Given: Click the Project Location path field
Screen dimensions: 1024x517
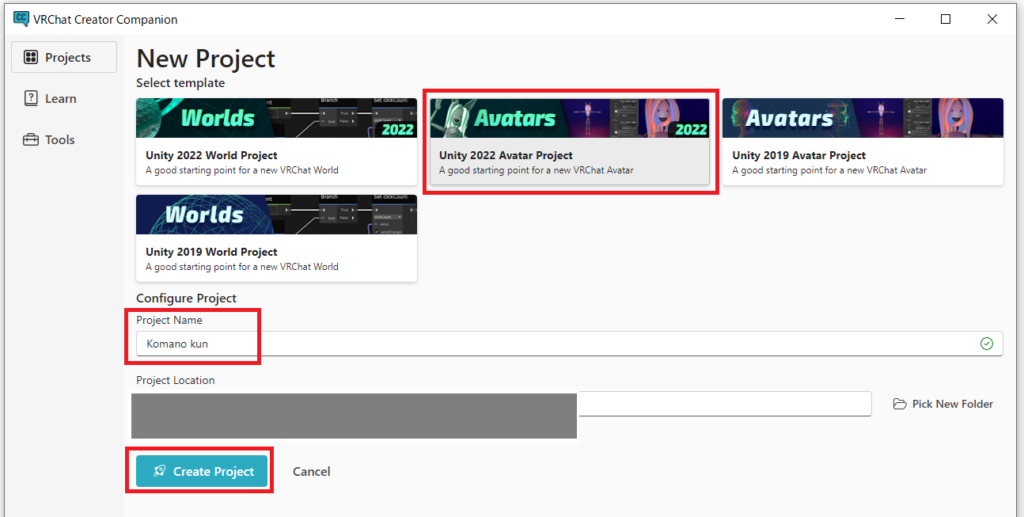Looking at the screenshot, I should pyautogui.click(x=504, y=403).
